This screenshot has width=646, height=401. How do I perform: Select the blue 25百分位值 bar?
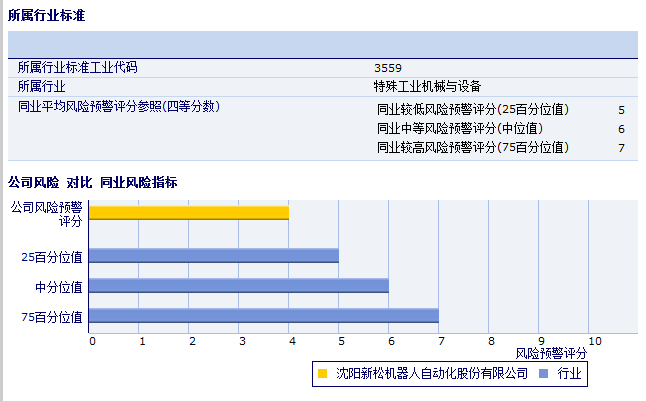[214, 256]
